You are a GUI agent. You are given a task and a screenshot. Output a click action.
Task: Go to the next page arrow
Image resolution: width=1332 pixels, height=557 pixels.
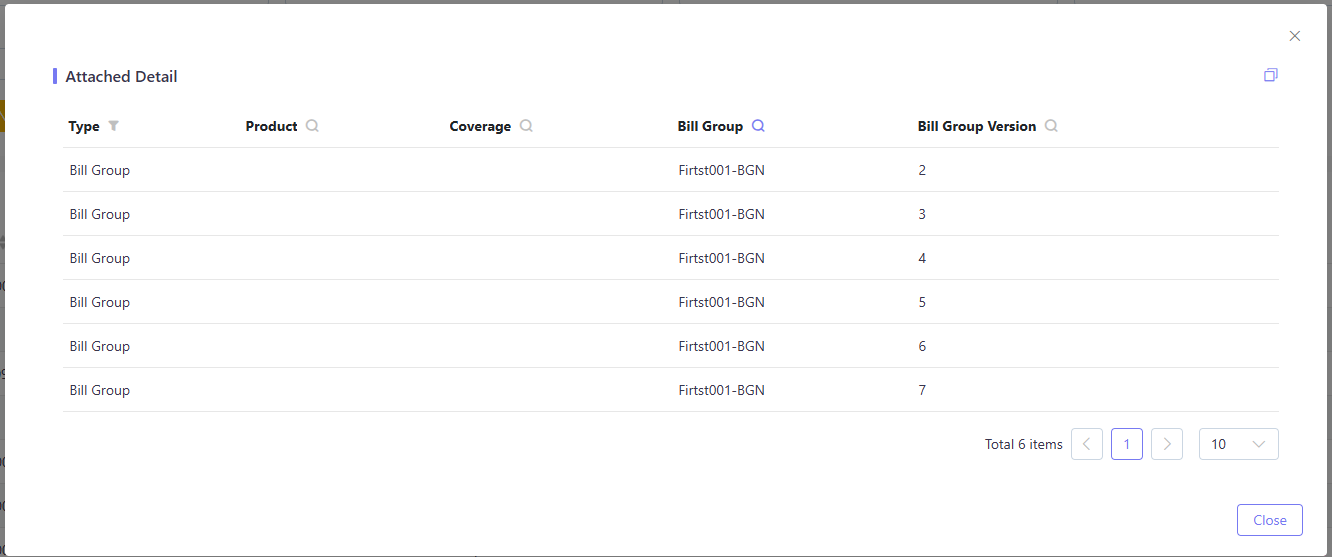[1167, 444]
